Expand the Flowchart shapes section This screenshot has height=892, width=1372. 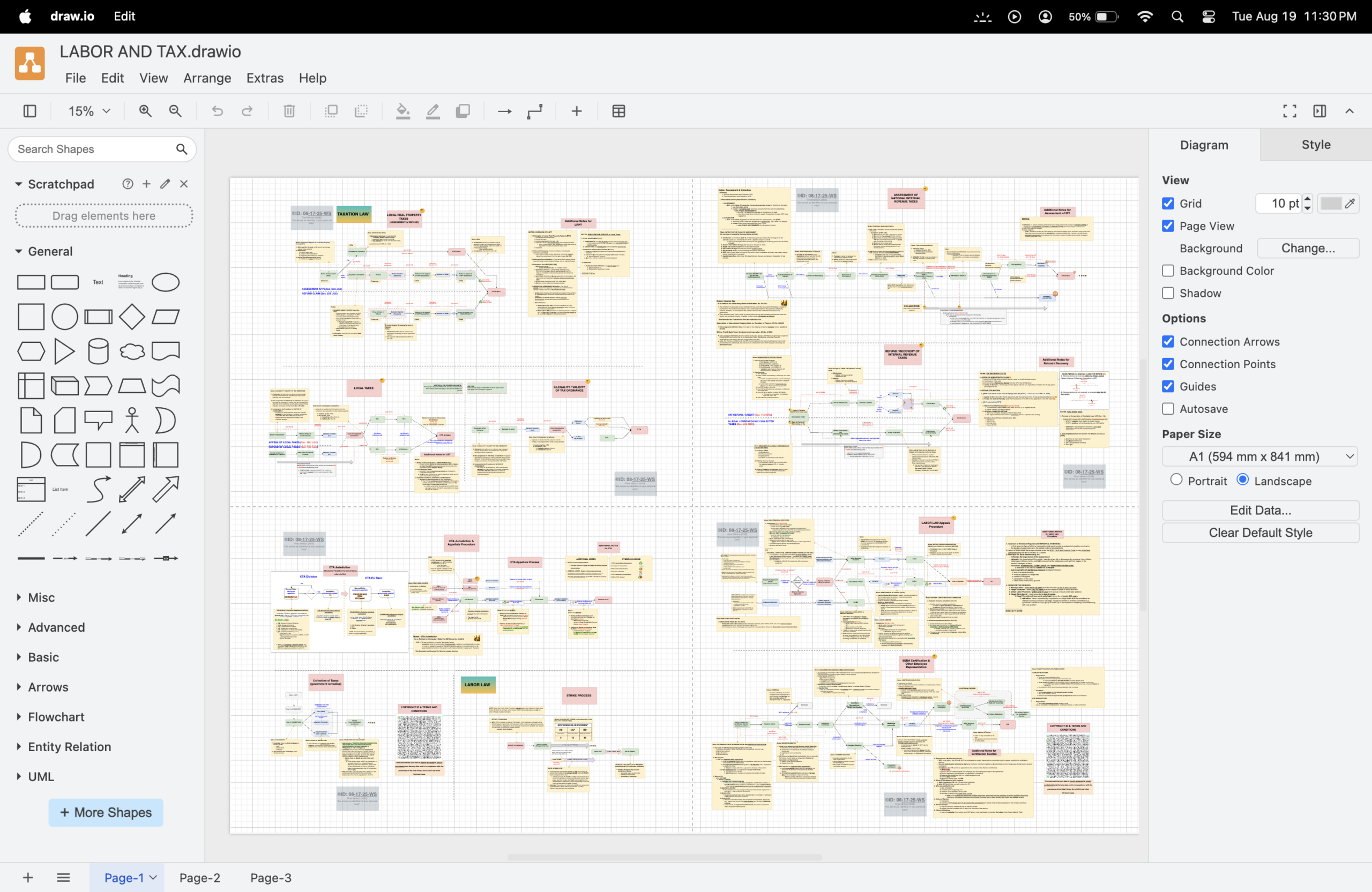56,716
